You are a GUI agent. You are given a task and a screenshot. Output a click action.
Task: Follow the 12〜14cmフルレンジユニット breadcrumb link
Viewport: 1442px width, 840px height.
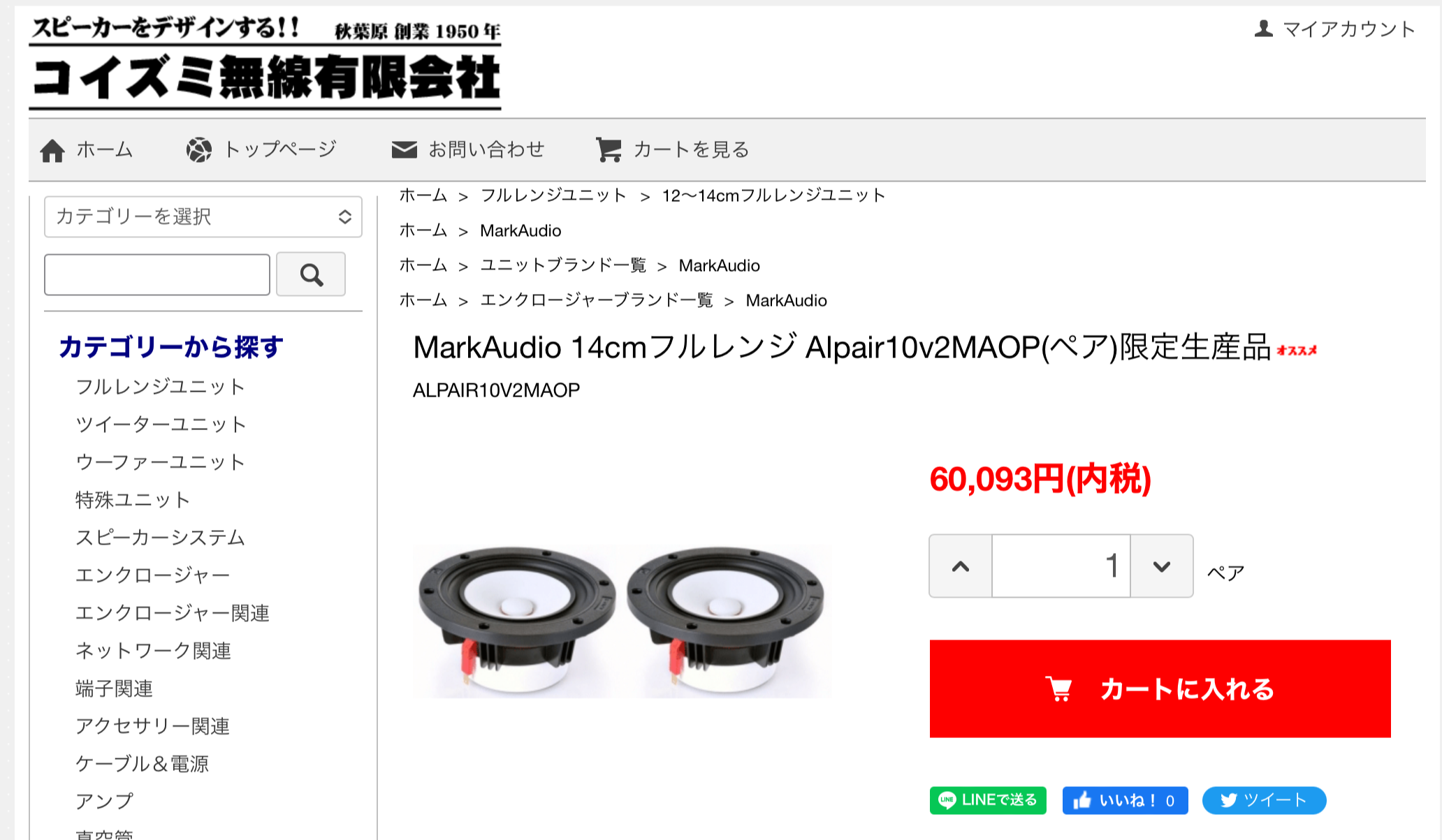(x=773, y=196)
